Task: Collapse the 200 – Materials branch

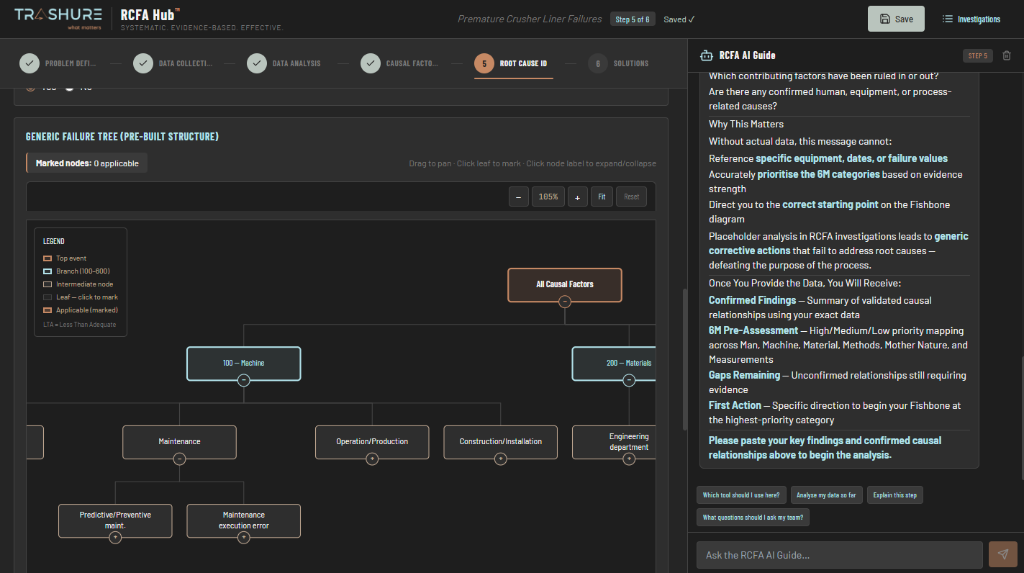Action: coord(629,380)
